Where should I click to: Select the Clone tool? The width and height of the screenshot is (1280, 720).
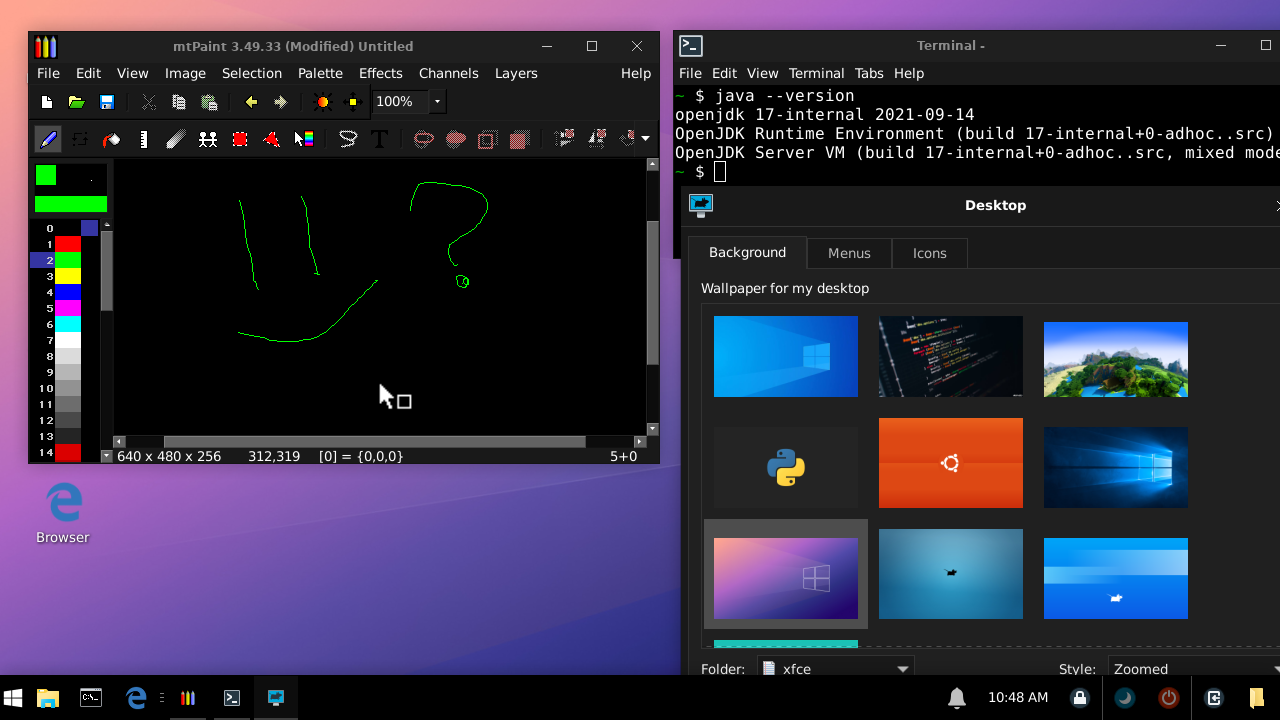(x=208, y=139)
